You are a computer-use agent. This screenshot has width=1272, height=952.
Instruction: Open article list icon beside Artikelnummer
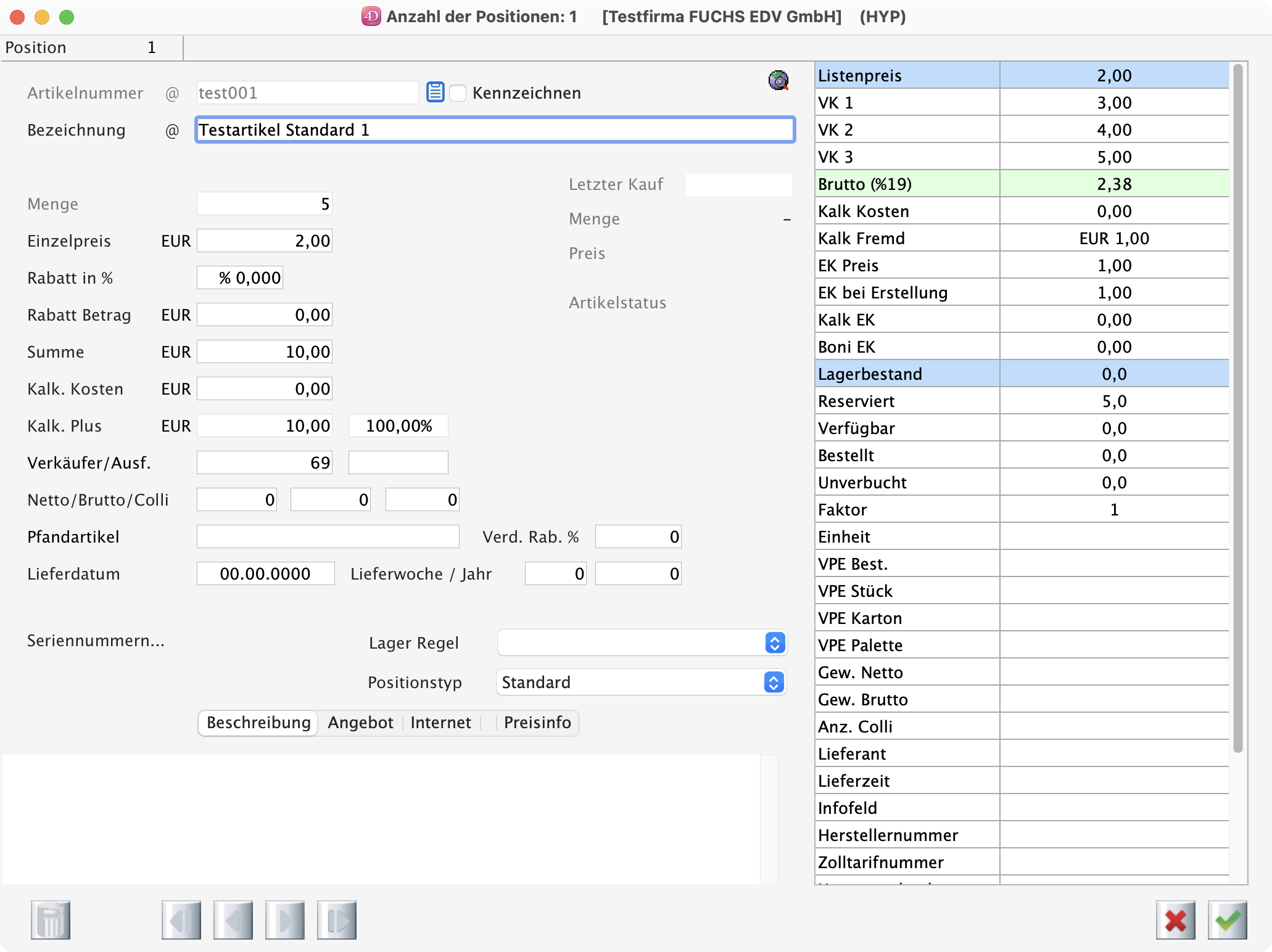(436, 92)
